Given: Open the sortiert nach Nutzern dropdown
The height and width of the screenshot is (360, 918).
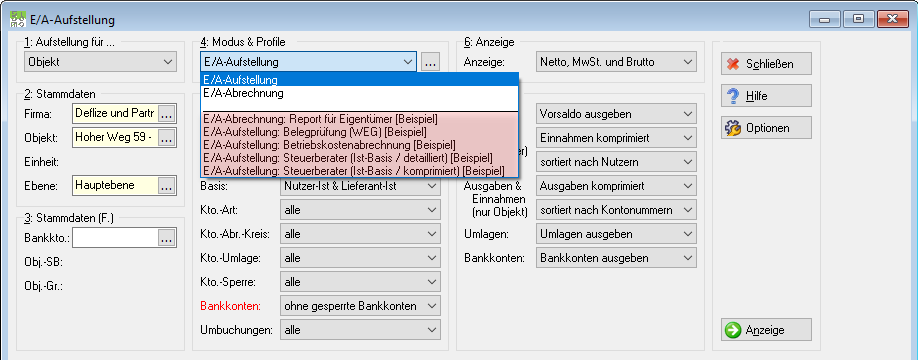Looking at the screenshot, I should tap(616, 162).
